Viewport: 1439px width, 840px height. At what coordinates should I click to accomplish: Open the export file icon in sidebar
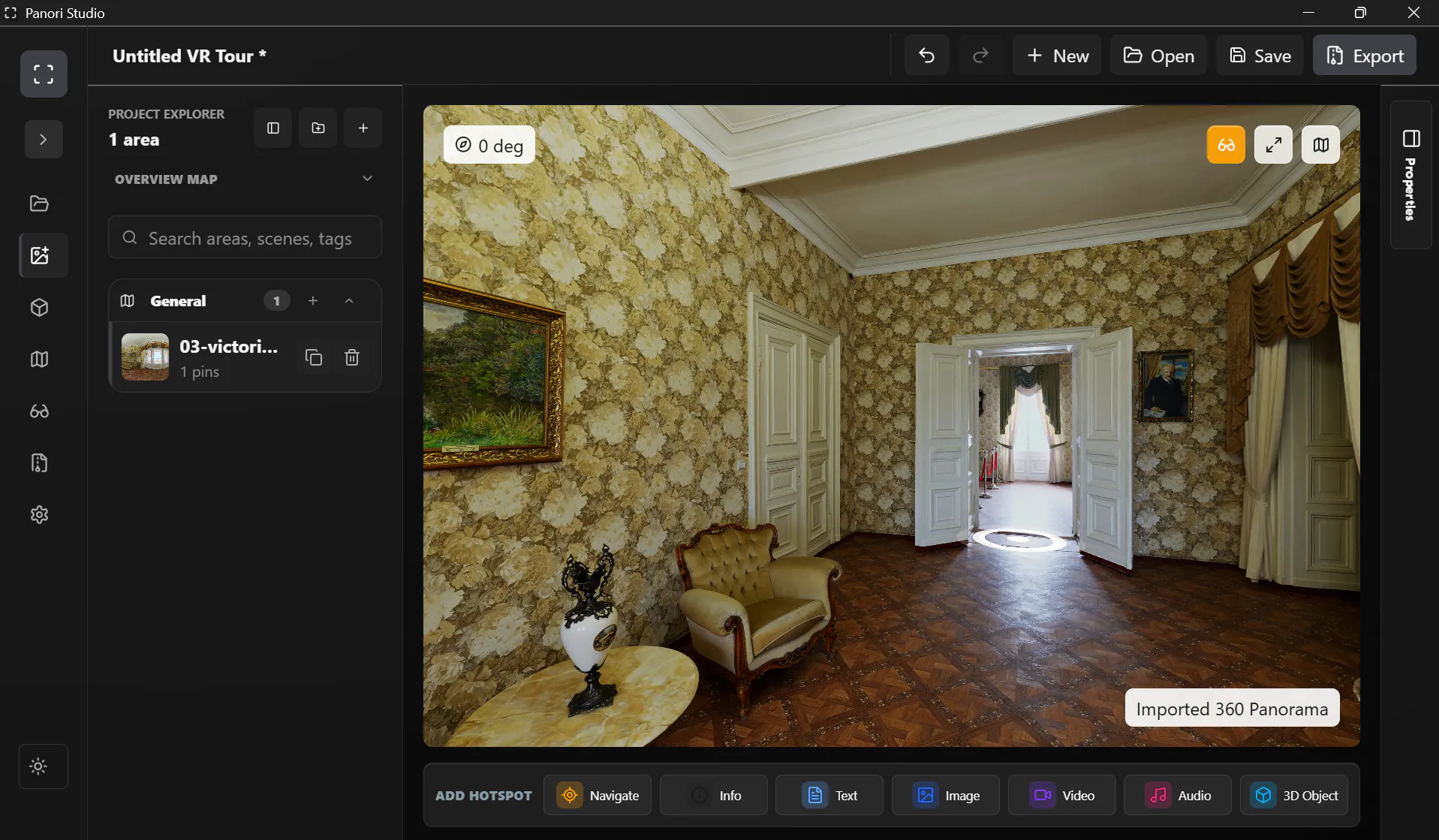(x=40, y=462)
